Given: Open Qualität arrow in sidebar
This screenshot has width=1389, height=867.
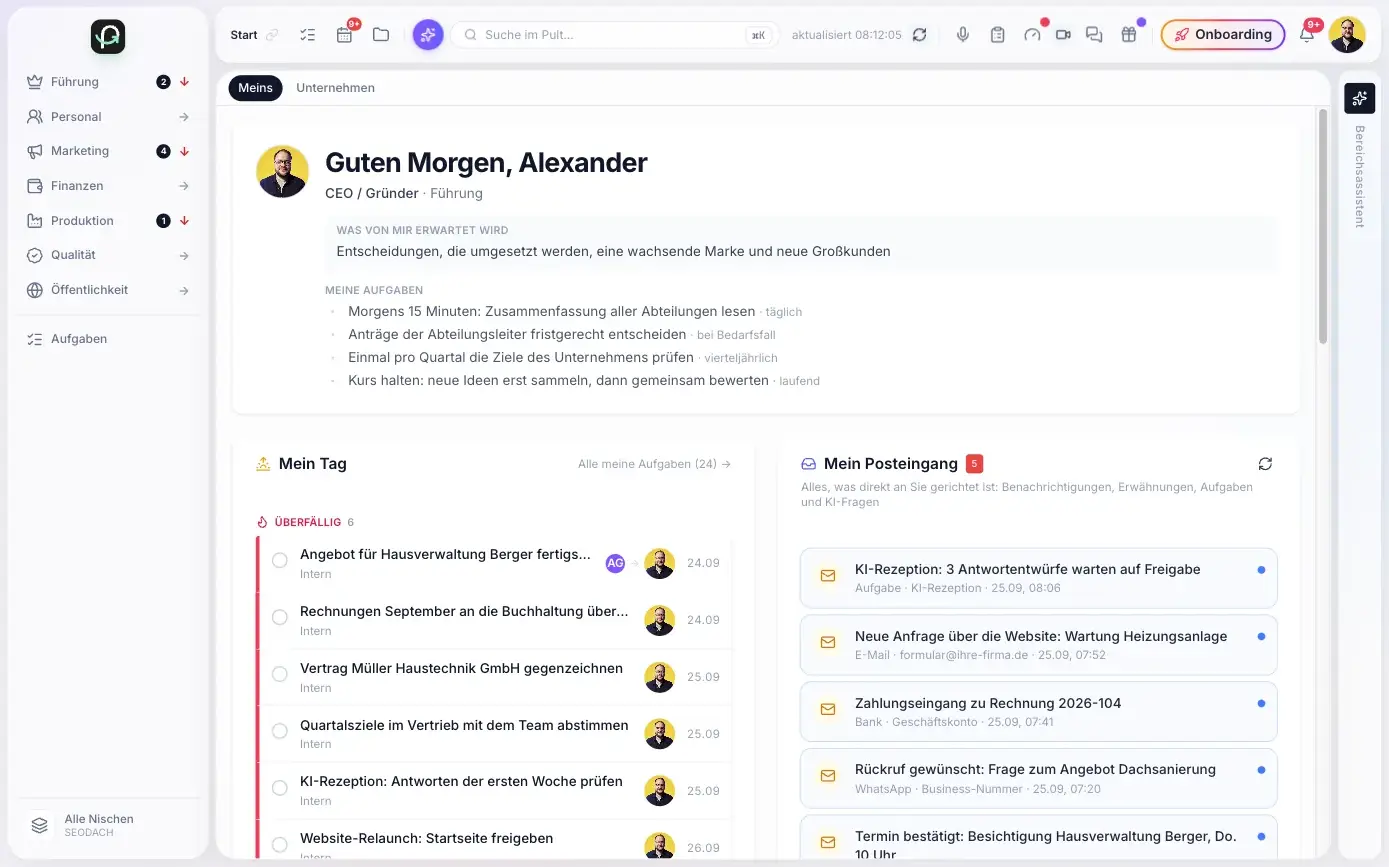Looking at the screenshot, I should (x=184, y=256).
